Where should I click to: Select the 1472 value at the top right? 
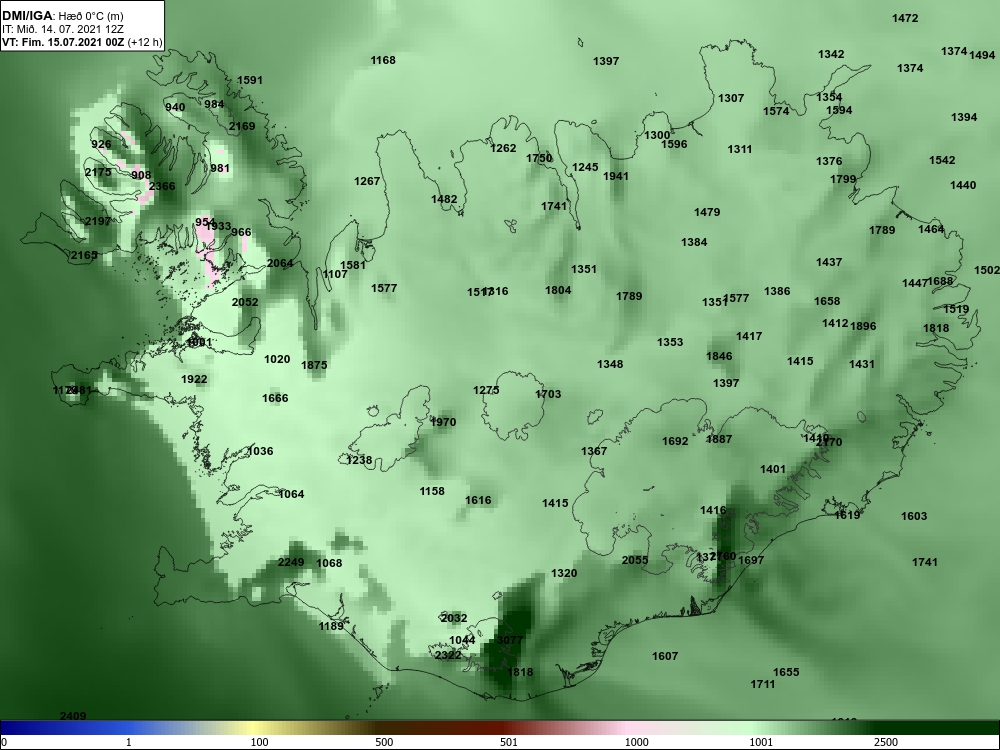pyautogui.click(x=905, y=18)
